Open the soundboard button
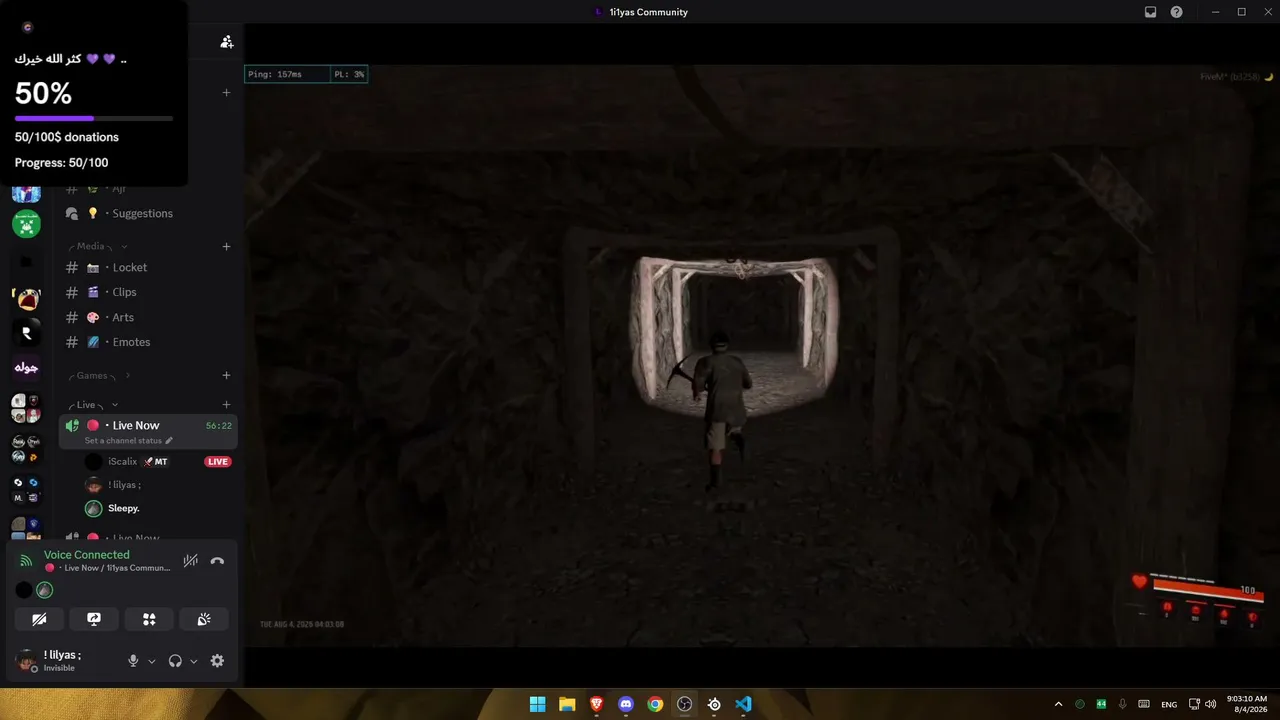Screen dimensions: 1280x720 click(x=204, y=619)
